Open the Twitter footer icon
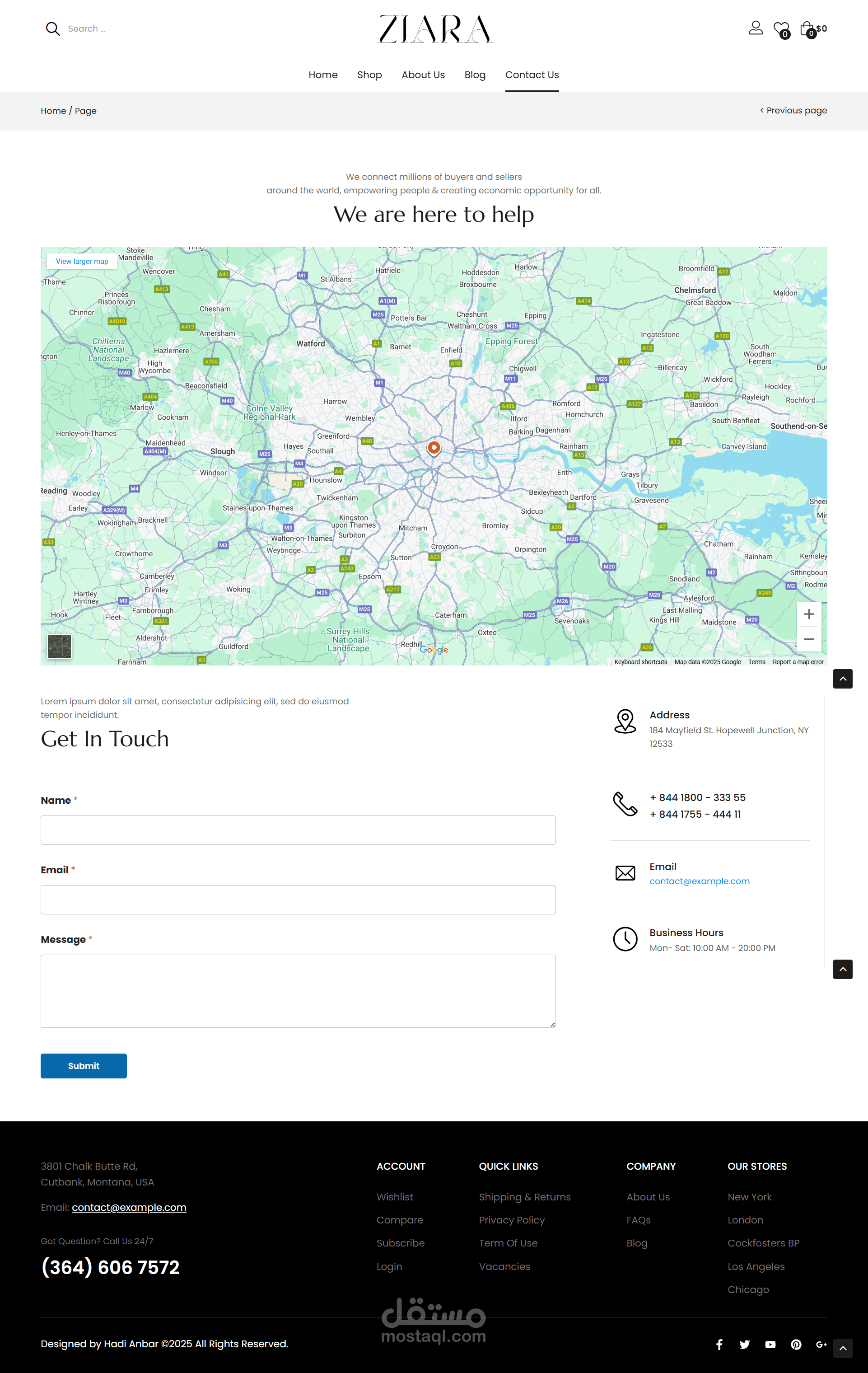Viewport: 868px width, 1373px height. coord(744,1345)
